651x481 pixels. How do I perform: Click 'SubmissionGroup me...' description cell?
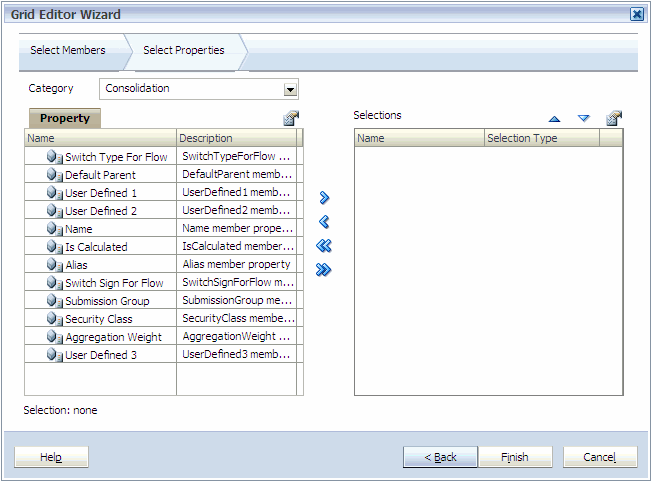tap(237, 300)
